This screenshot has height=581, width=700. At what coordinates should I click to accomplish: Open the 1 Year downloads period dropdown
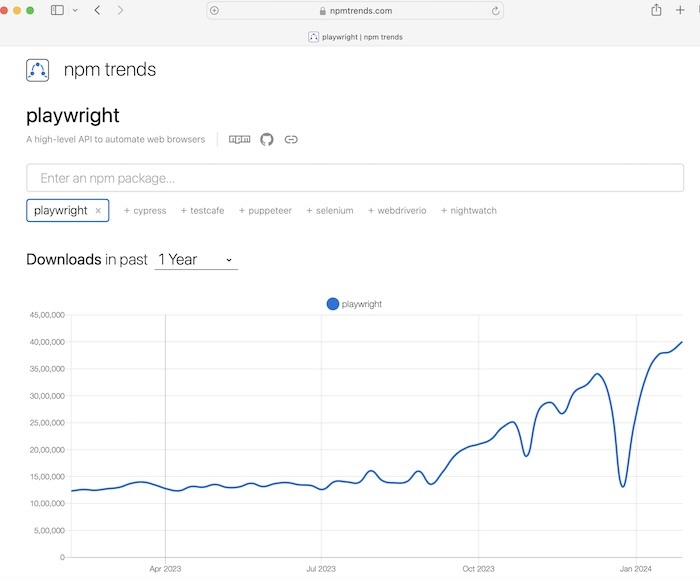click(196, 260)
